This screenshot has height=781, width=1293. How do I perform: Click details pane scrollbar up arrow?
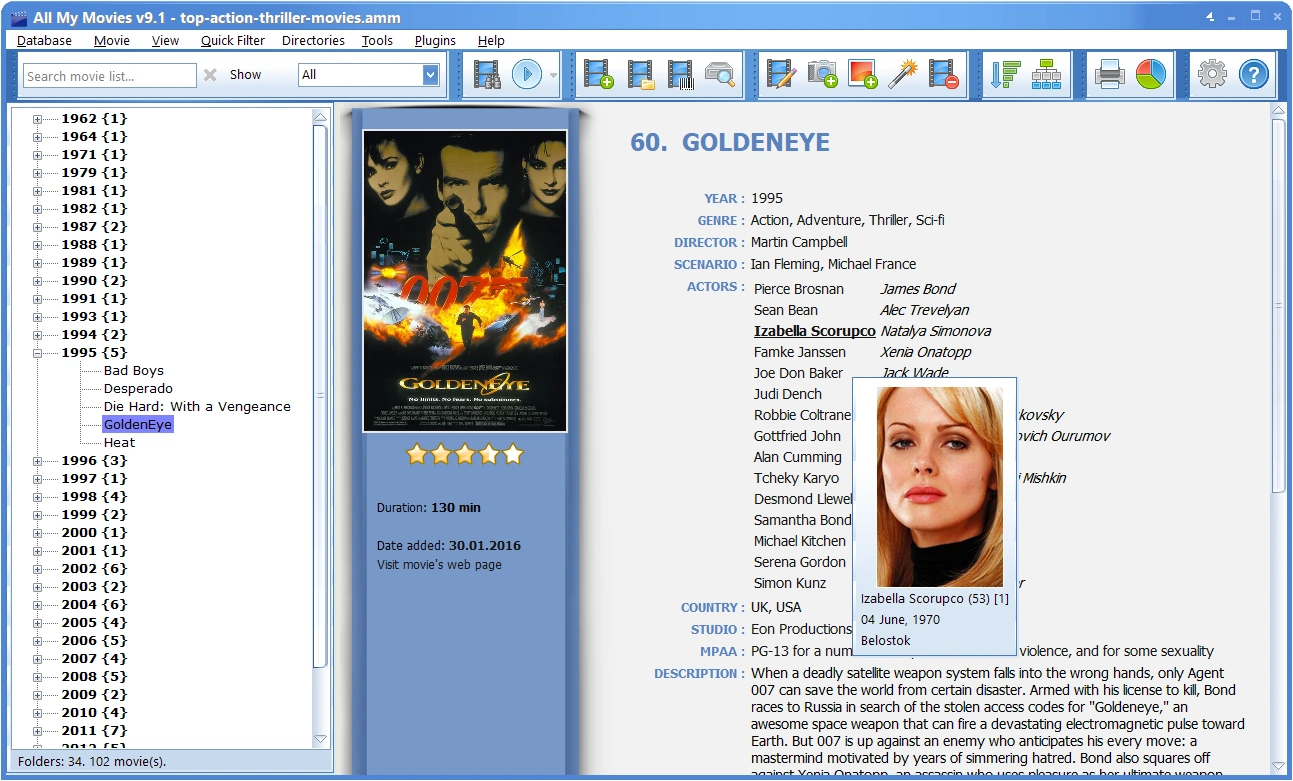tap(1279, 111)
